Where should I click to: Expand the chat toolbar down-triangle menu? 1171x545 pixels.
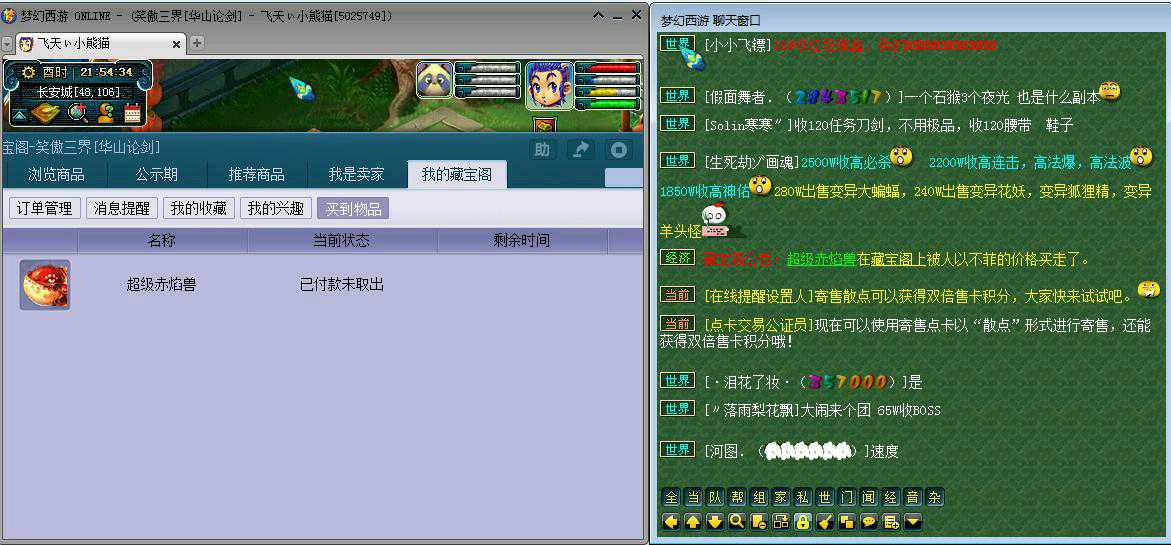coord(913,521)
